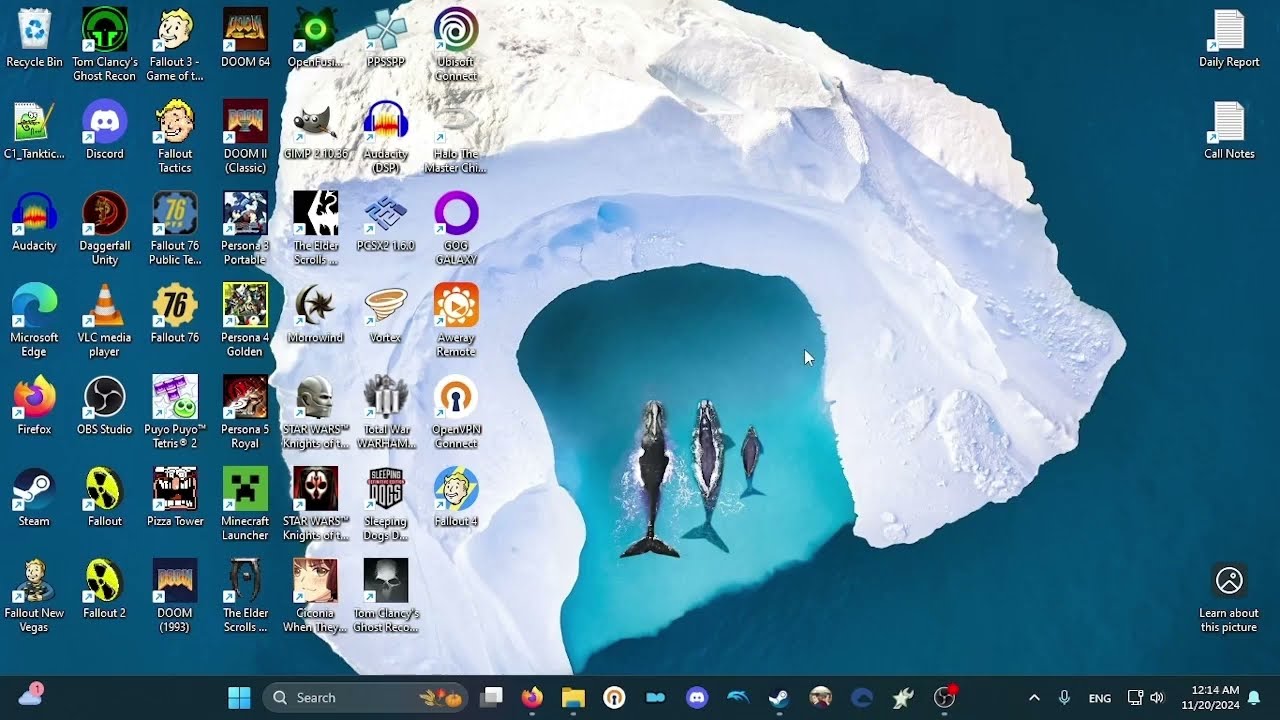Select the Ciconia When They Cry shortcut
The height and width of the screenshot is (720, 1280).
pos(315,597)
